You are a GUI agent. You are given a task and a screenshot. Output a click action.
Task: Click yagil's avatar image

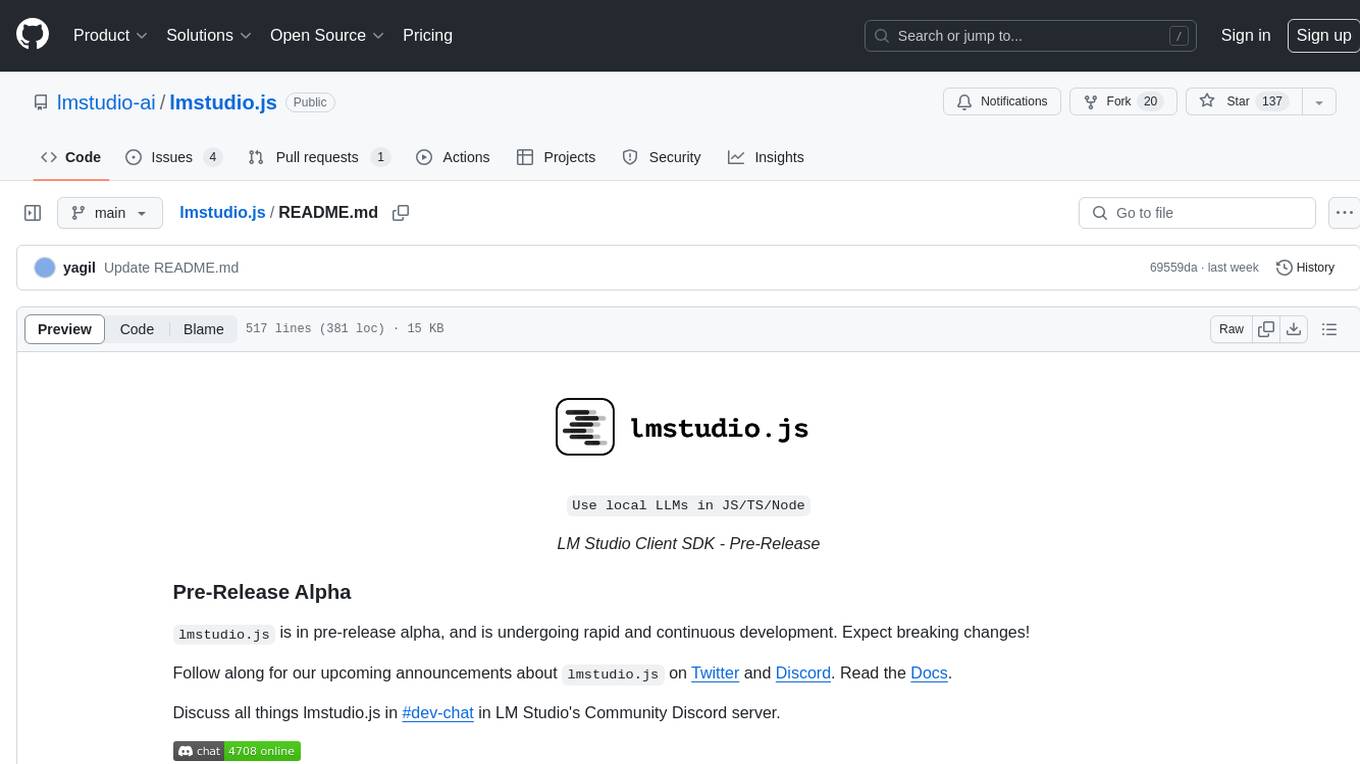44,268
